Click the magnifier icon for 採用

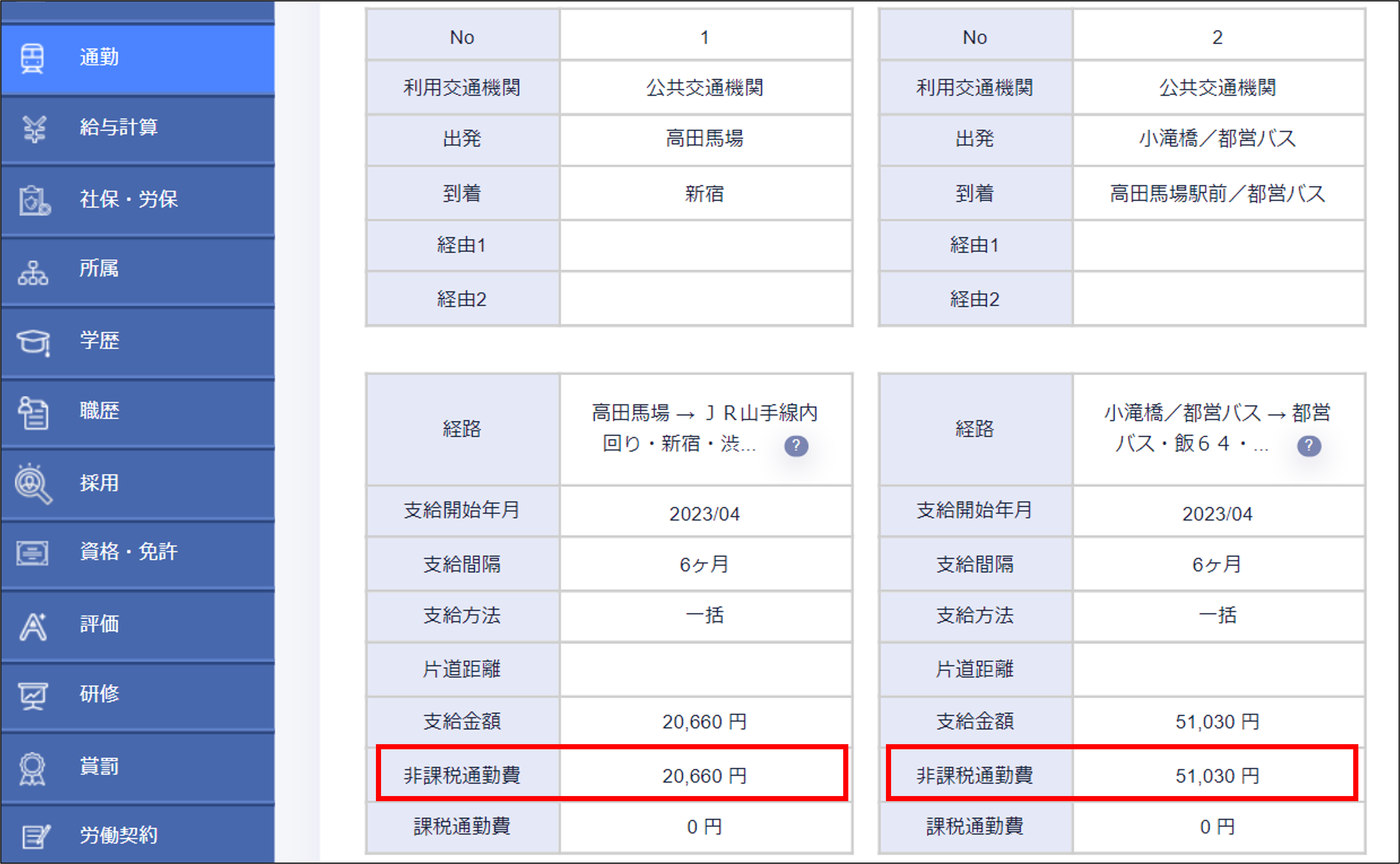click(x=33, y=483)
